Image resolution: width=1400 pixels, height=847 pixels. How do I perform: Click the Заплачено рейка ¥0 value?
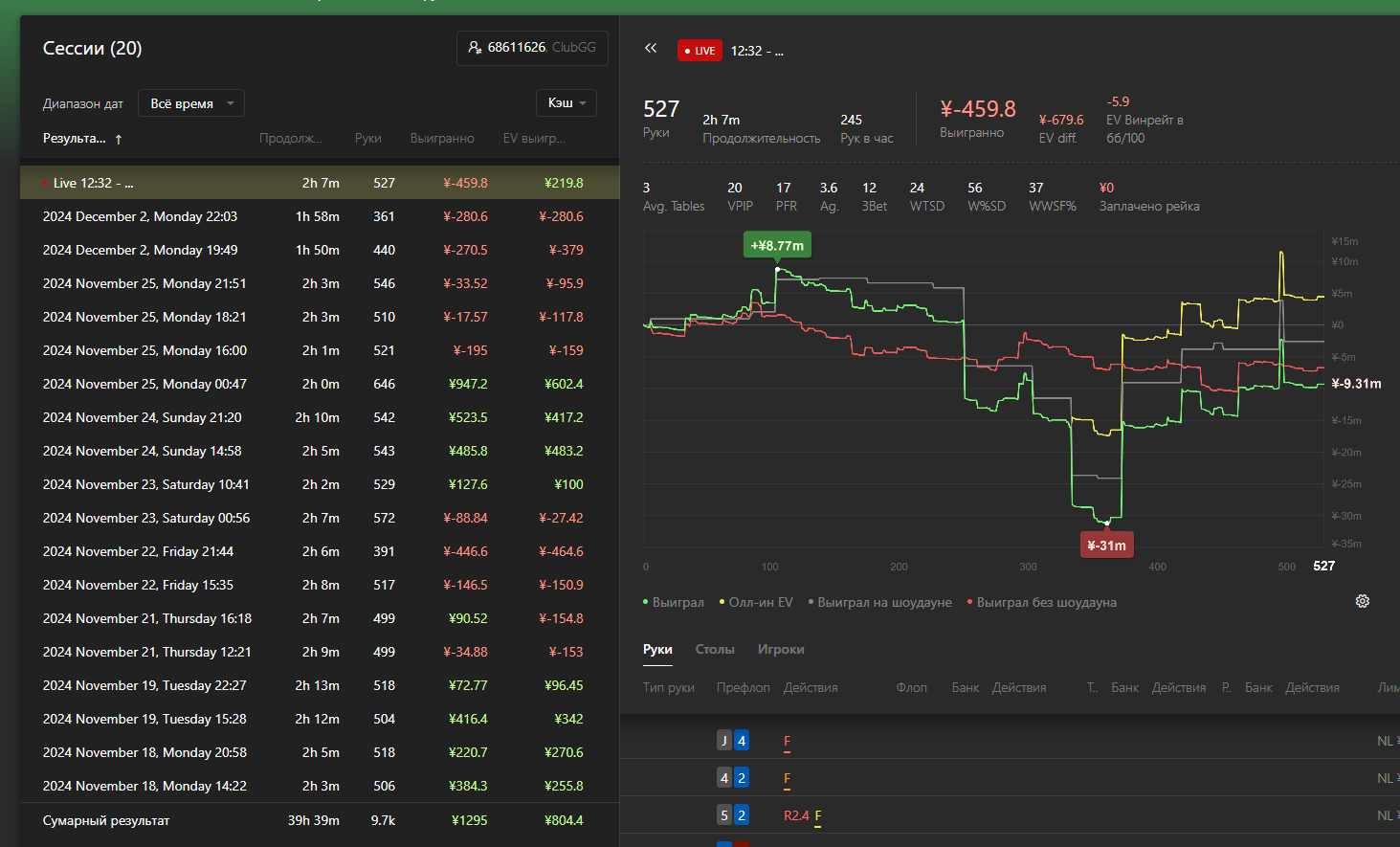point(1106,188)
